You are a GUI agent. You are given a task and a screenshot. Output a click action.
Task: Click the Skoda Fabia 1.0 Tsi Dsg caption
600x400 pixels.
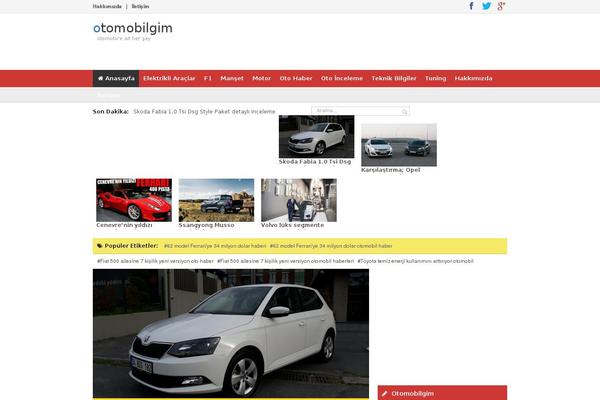click(x=315, y=162)
